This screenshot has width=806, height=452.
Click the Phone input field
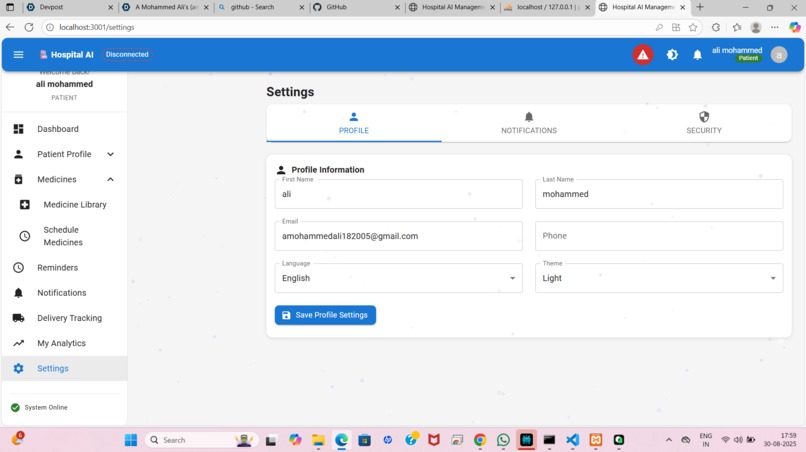[x=659, y=236]
